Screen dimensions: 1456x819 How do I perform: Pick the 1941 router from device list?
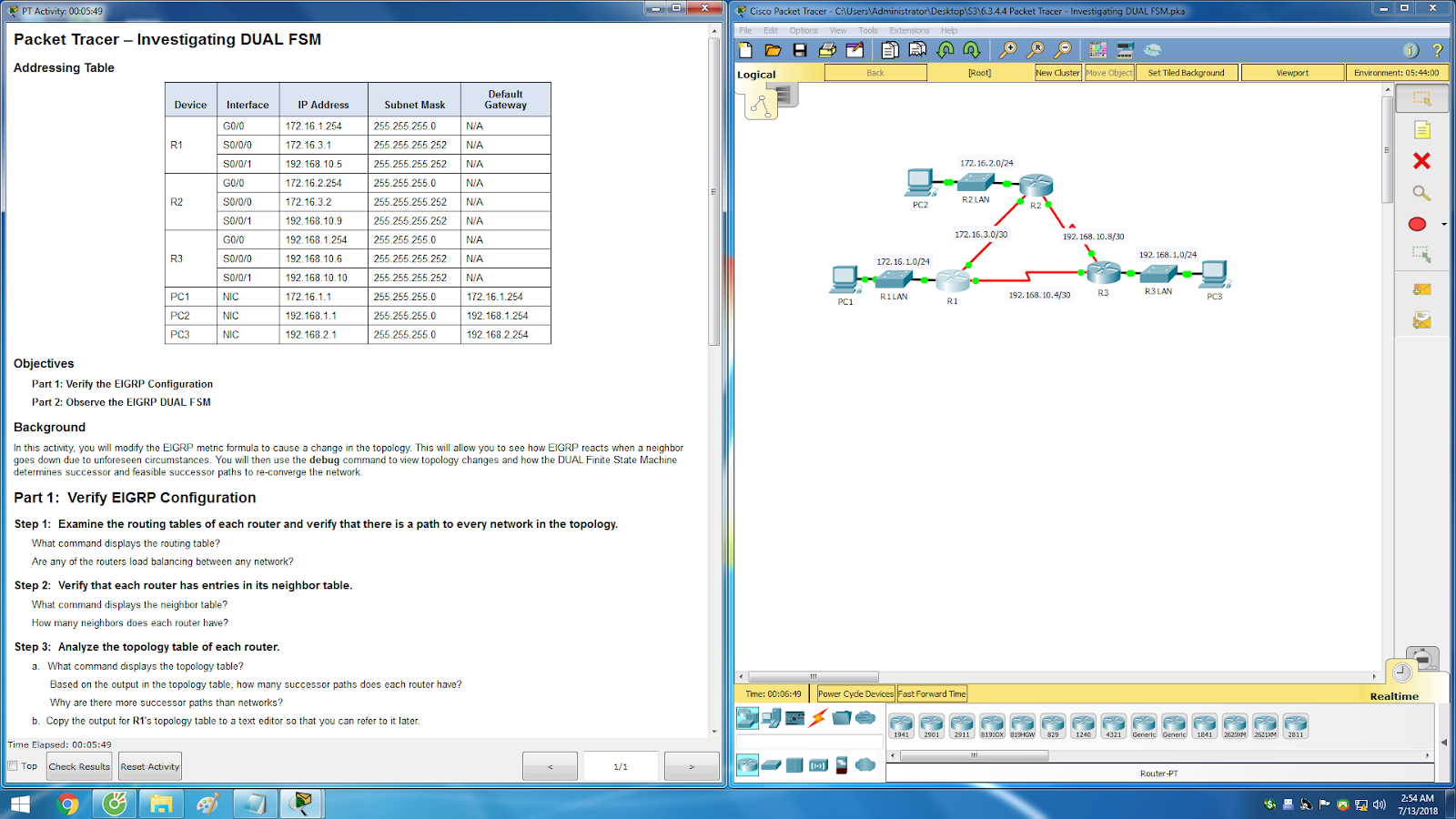tap(901, 725)
